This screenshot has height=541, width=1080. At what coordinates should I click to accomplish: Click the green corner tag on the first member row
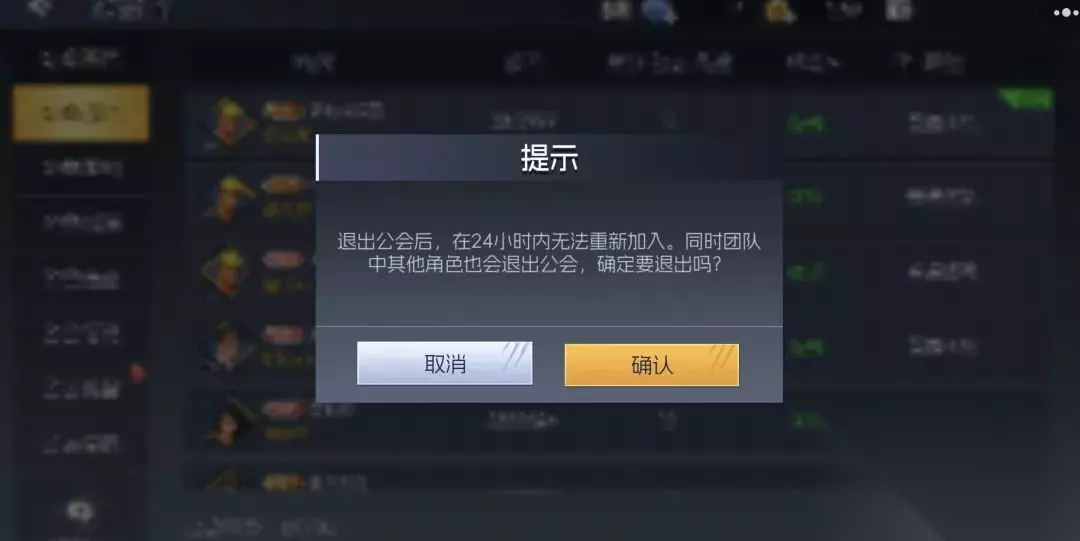pyautogui.click(x=1025, y=99)
